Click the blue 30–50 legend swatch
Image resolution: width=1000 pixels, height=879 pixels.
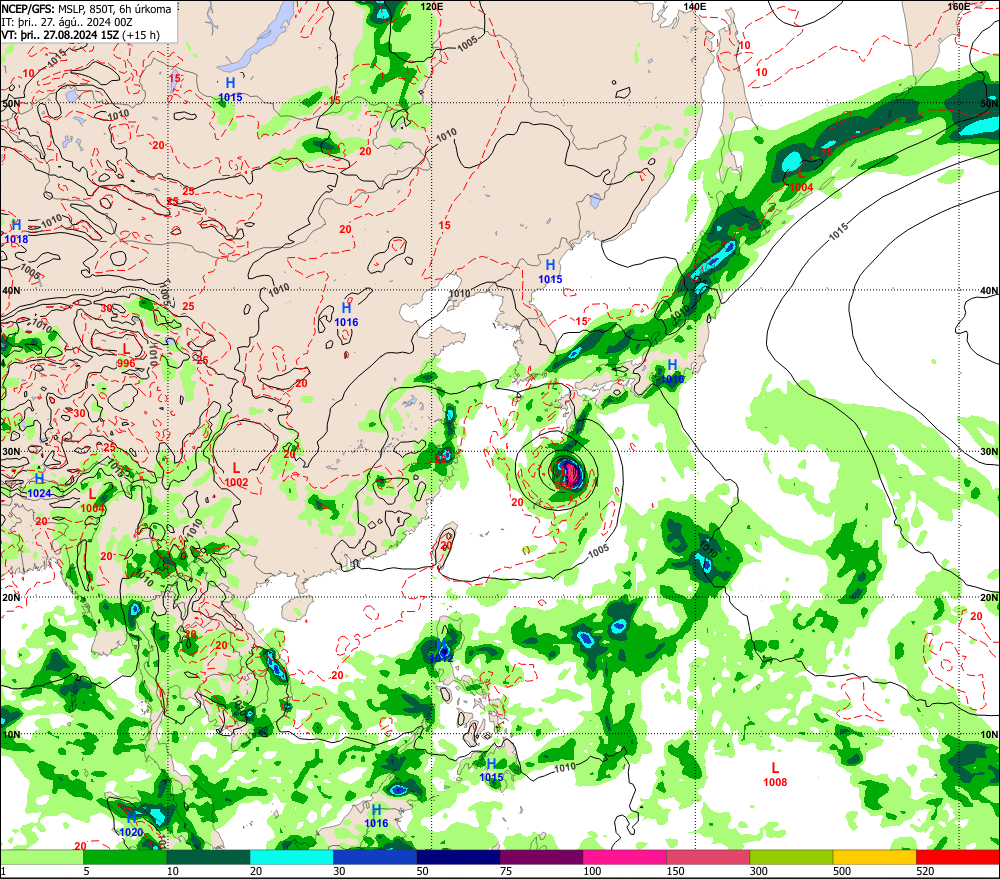tap(375, 857)
